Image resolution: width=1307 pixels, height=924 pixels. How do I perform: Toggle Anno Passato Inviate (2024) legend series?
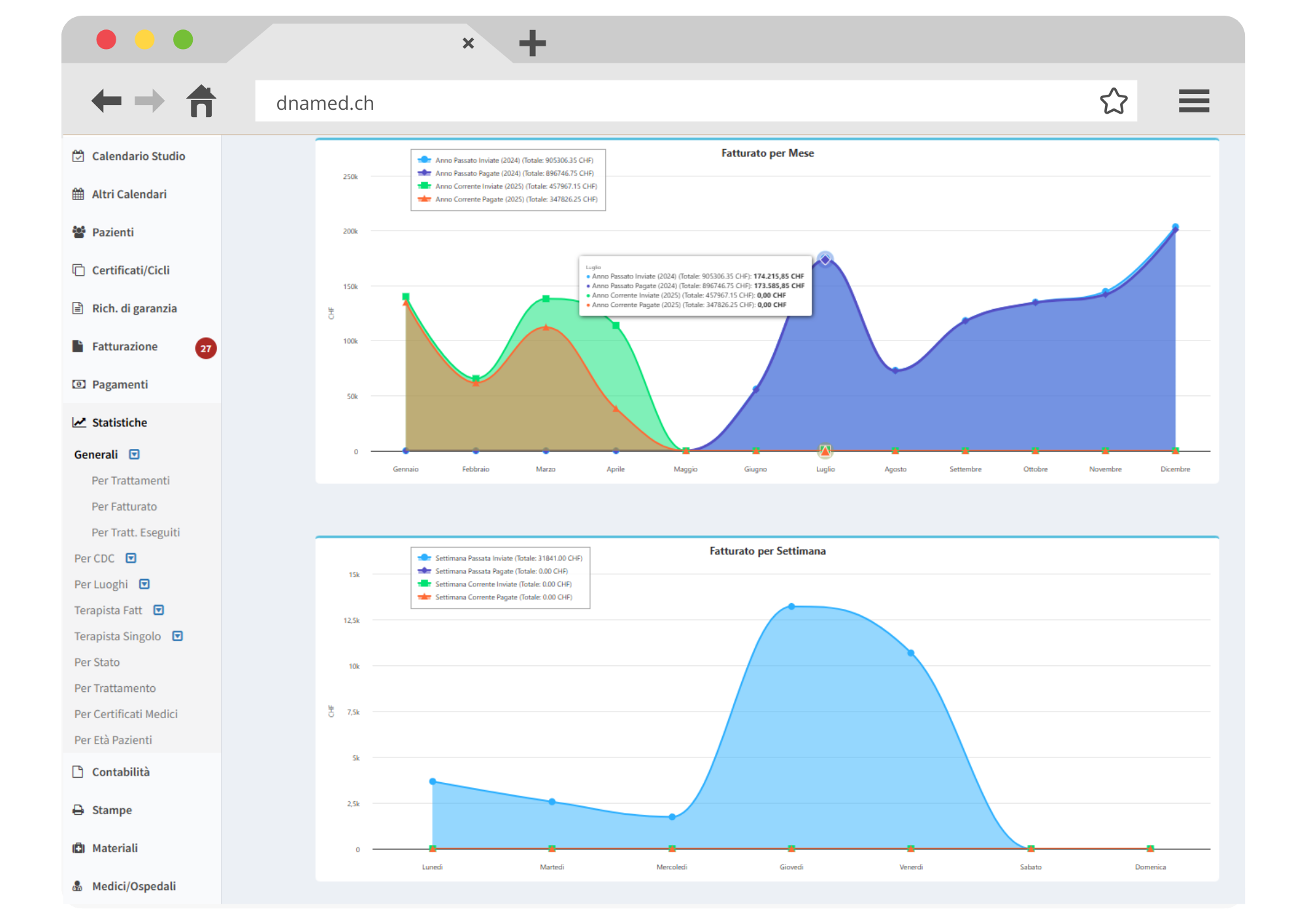514,160
